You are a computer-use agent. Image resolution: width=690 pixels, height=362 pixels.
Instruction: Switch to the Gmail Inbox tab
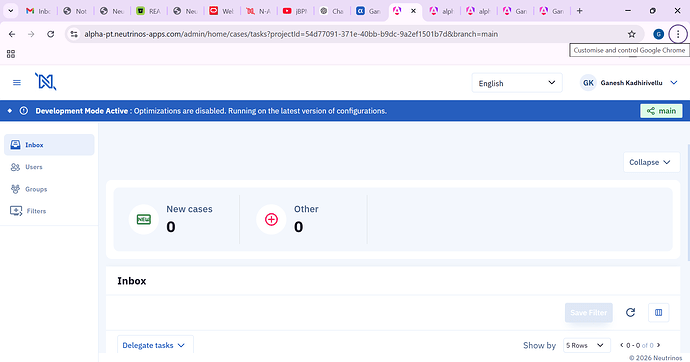coord(38,11)
